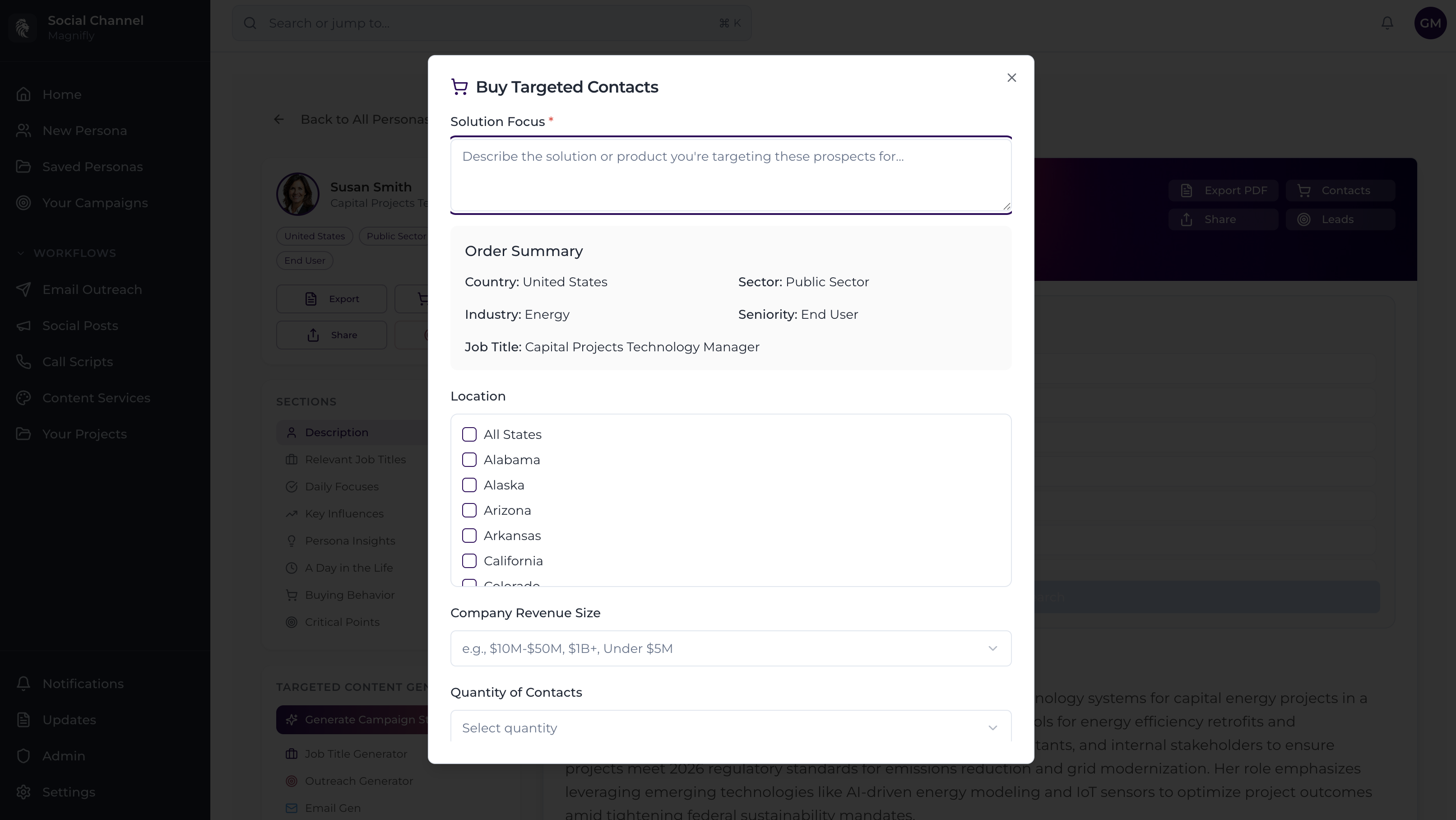Viewport: 1456px width, 820px height.
Task: Go to Your Campaigns menu item
Action: 95,203
